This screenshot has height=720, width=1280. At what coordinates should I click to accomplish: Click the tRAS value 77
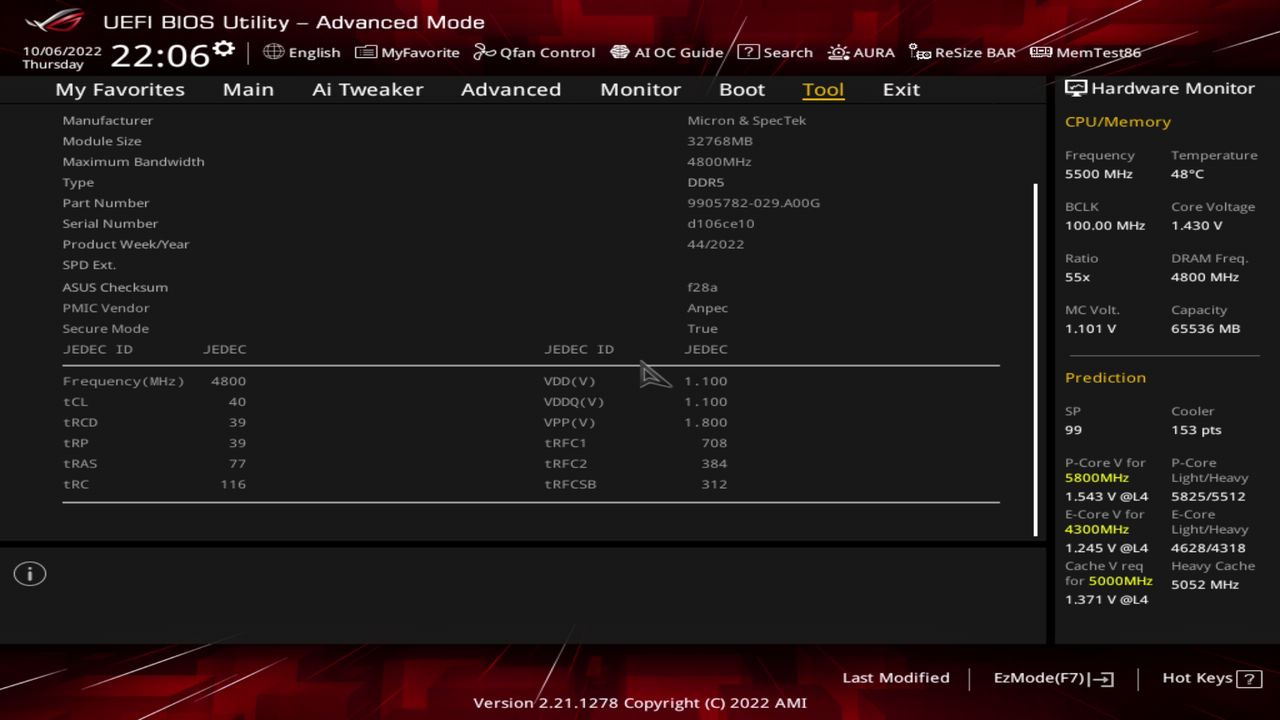pos(237,464)
